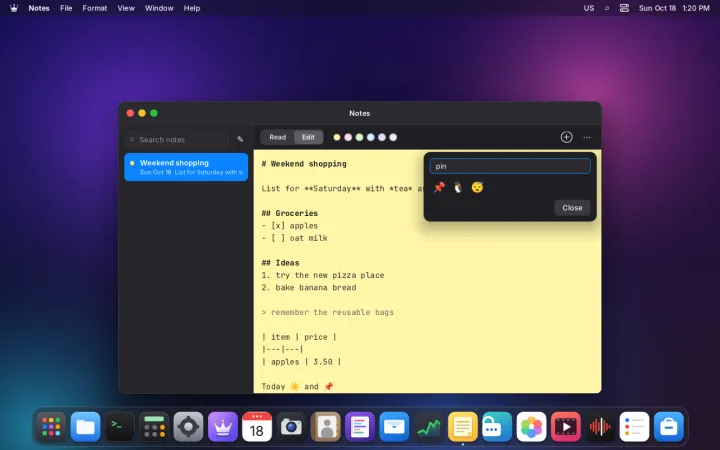Image resolution: width=720 pixels, height=450 pixels.
Task: Click '1. try the new pizza place'
Action: (x=323, y=275)
